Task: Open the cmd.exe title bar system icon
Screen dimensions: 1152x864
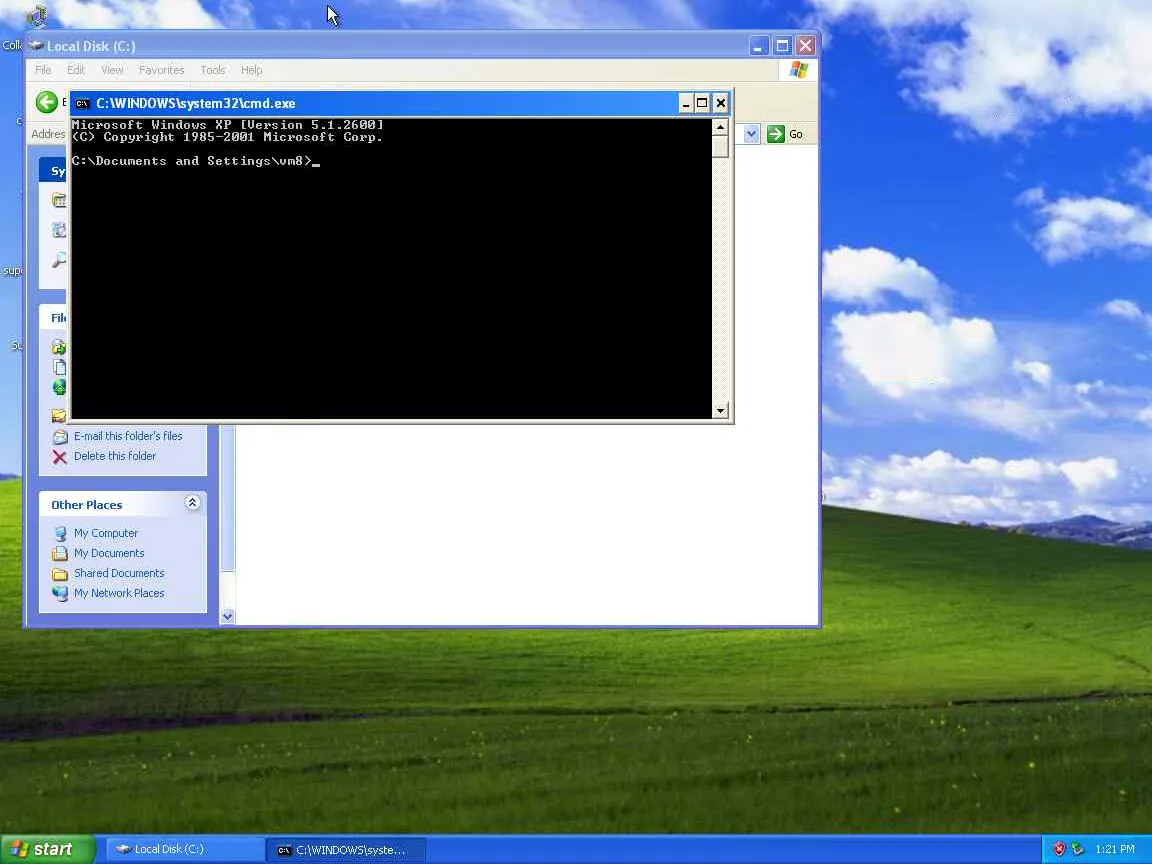Action: pyautogui.click(x=82, y=104)
